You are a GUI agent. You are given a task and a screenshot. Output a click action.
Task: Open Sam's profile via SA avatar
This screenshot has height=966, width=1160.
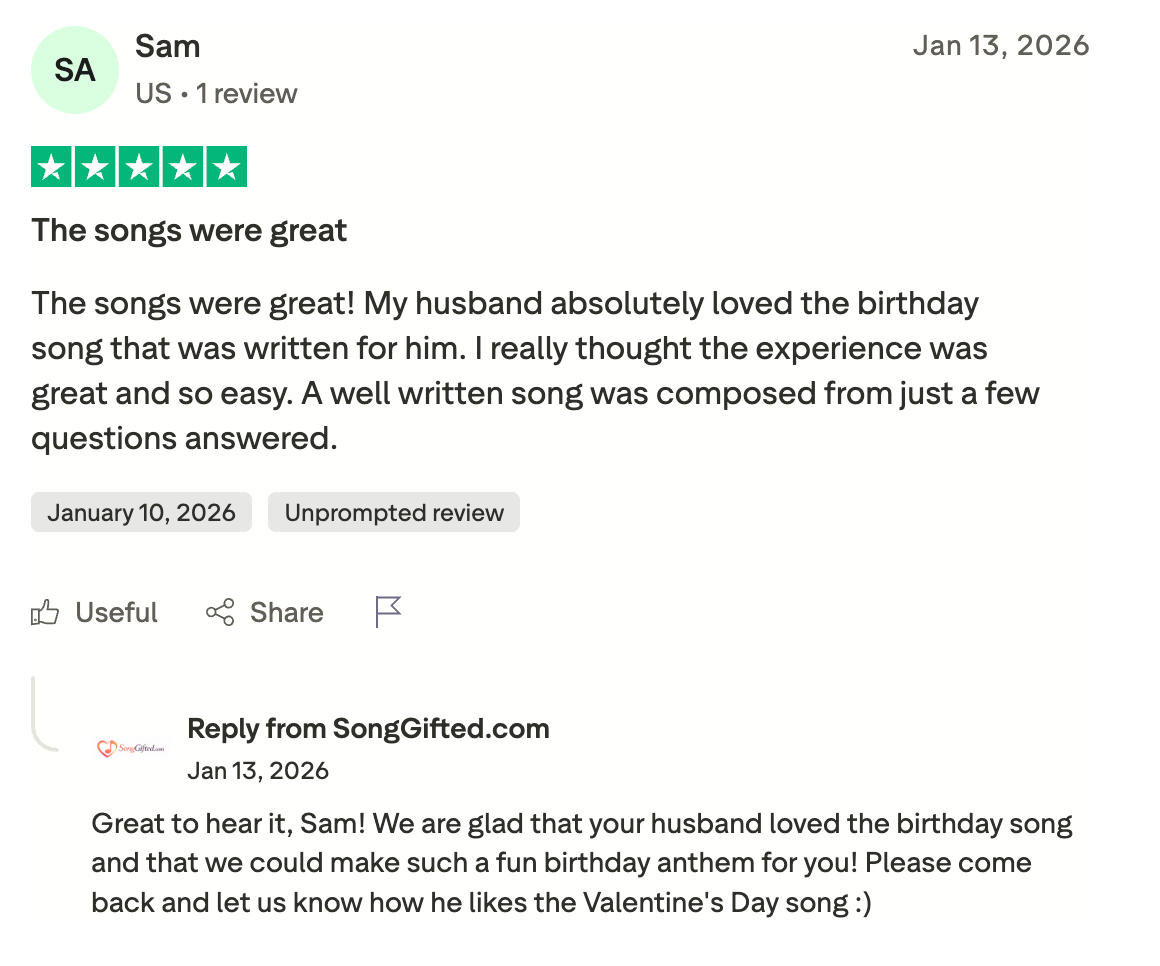point(75,70)
